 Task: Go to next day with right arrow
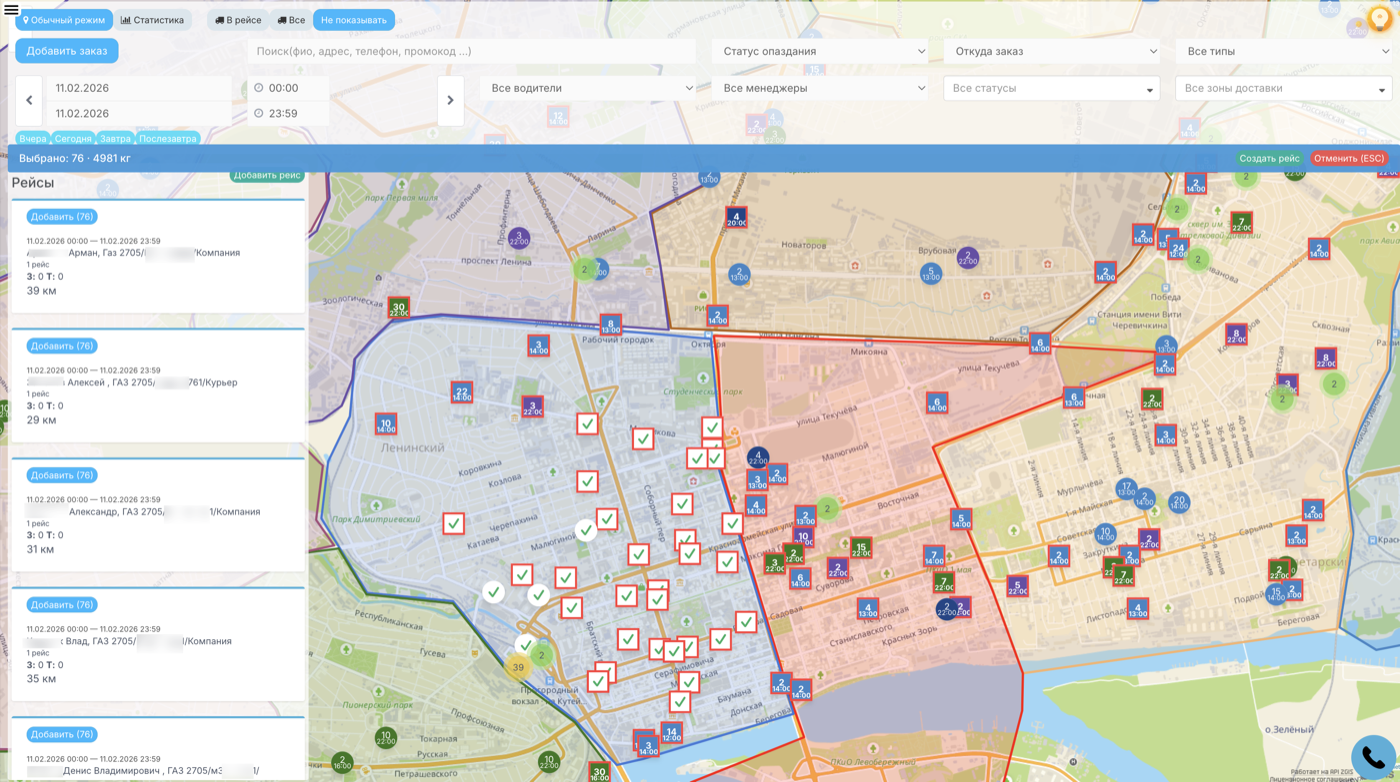[x=450, y=100]
